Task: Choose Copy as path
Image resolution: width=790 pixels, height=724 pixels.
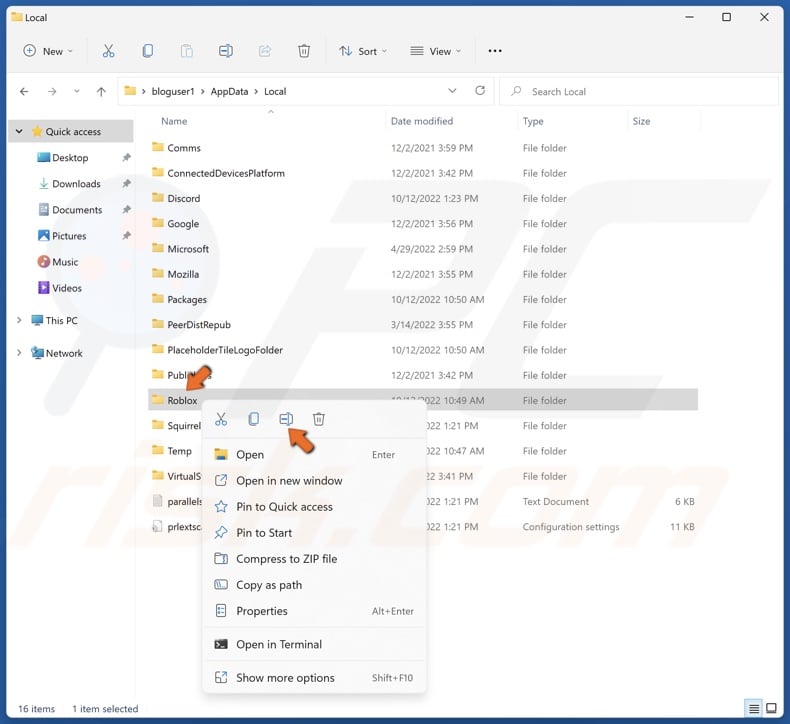Action: (314, 585)
